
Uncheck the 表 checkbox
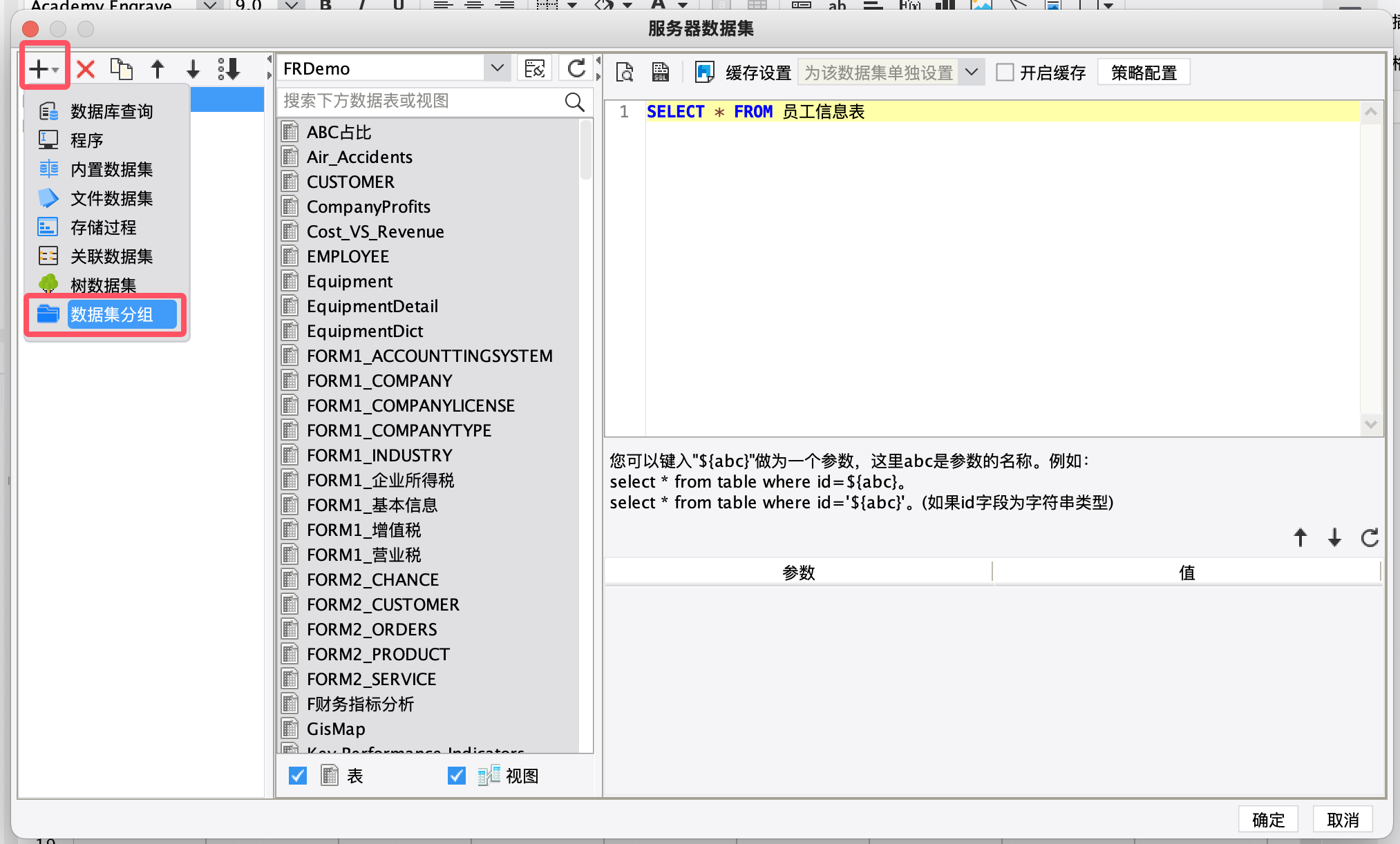click(x=298, y=776)
